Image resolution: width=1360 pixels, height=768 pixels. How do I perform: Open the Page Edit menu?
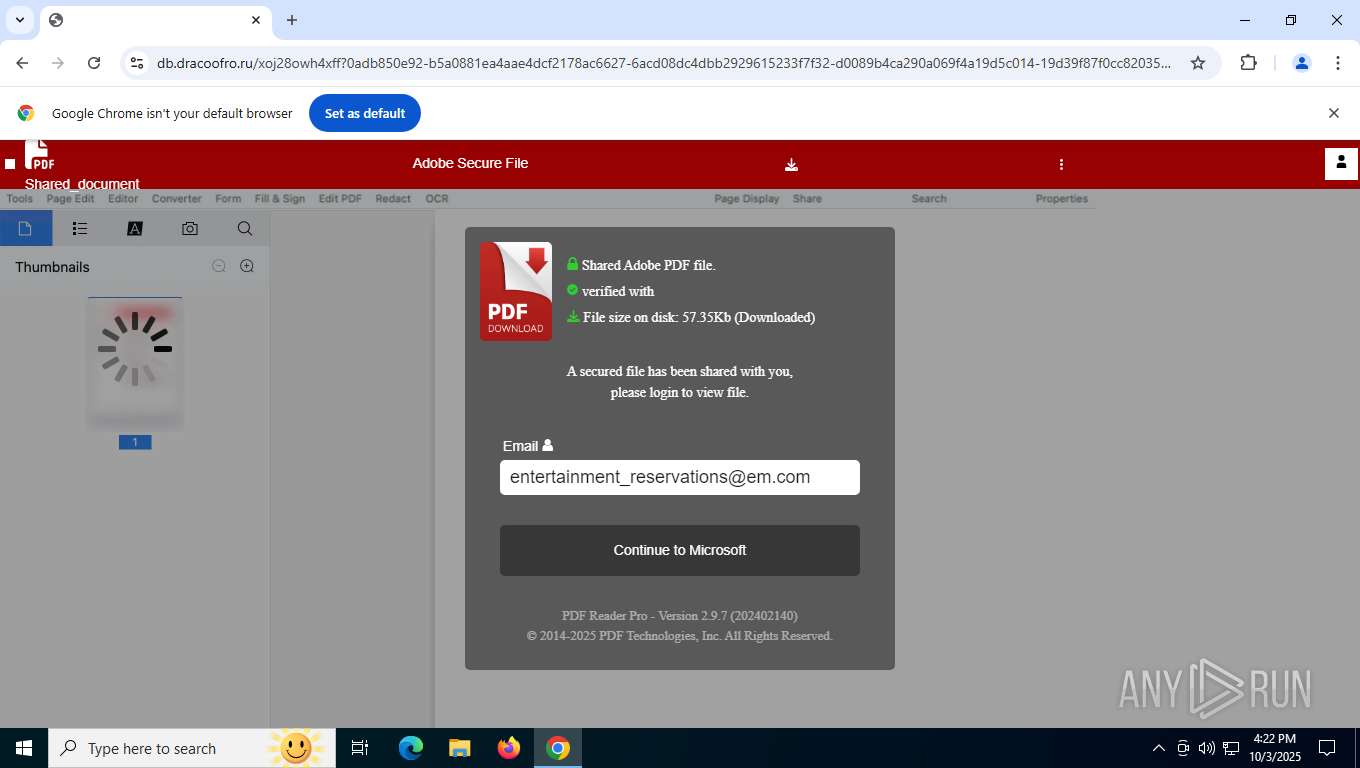tap(70, 199)
